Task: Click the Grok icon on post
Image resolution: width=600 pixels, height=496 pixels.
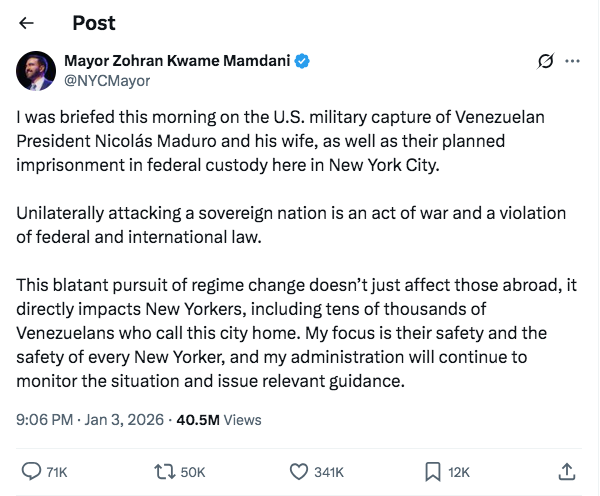Action: [545, 61]
